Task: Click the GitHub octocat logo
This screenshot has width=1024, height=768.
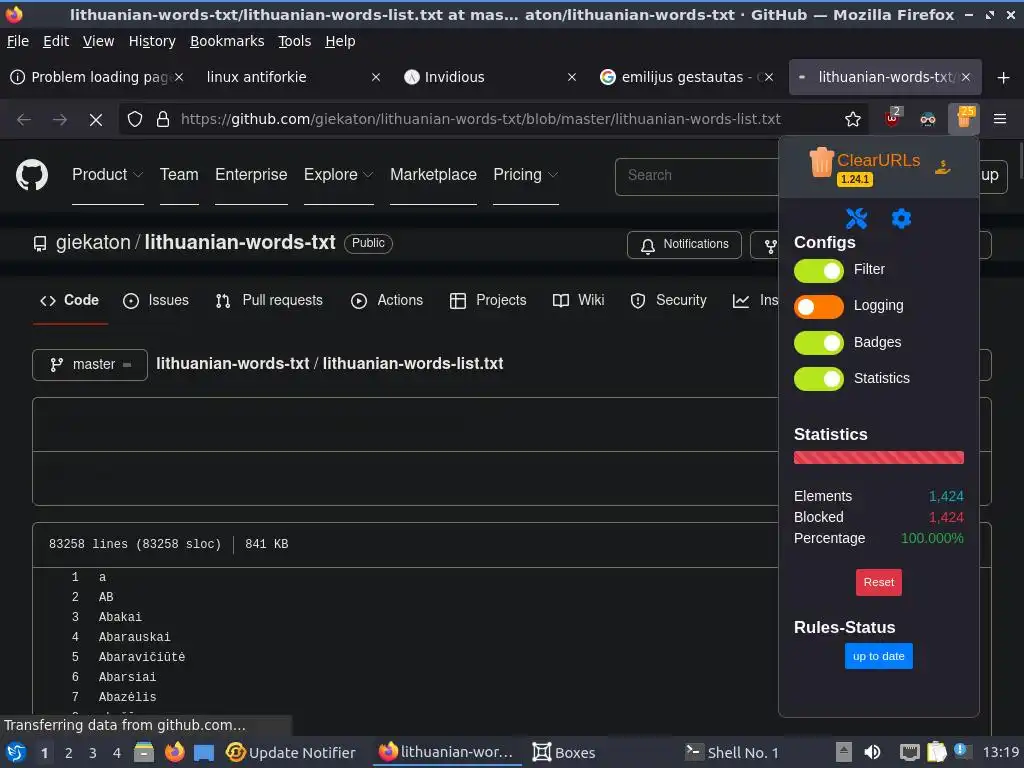Action: (32, 174)
